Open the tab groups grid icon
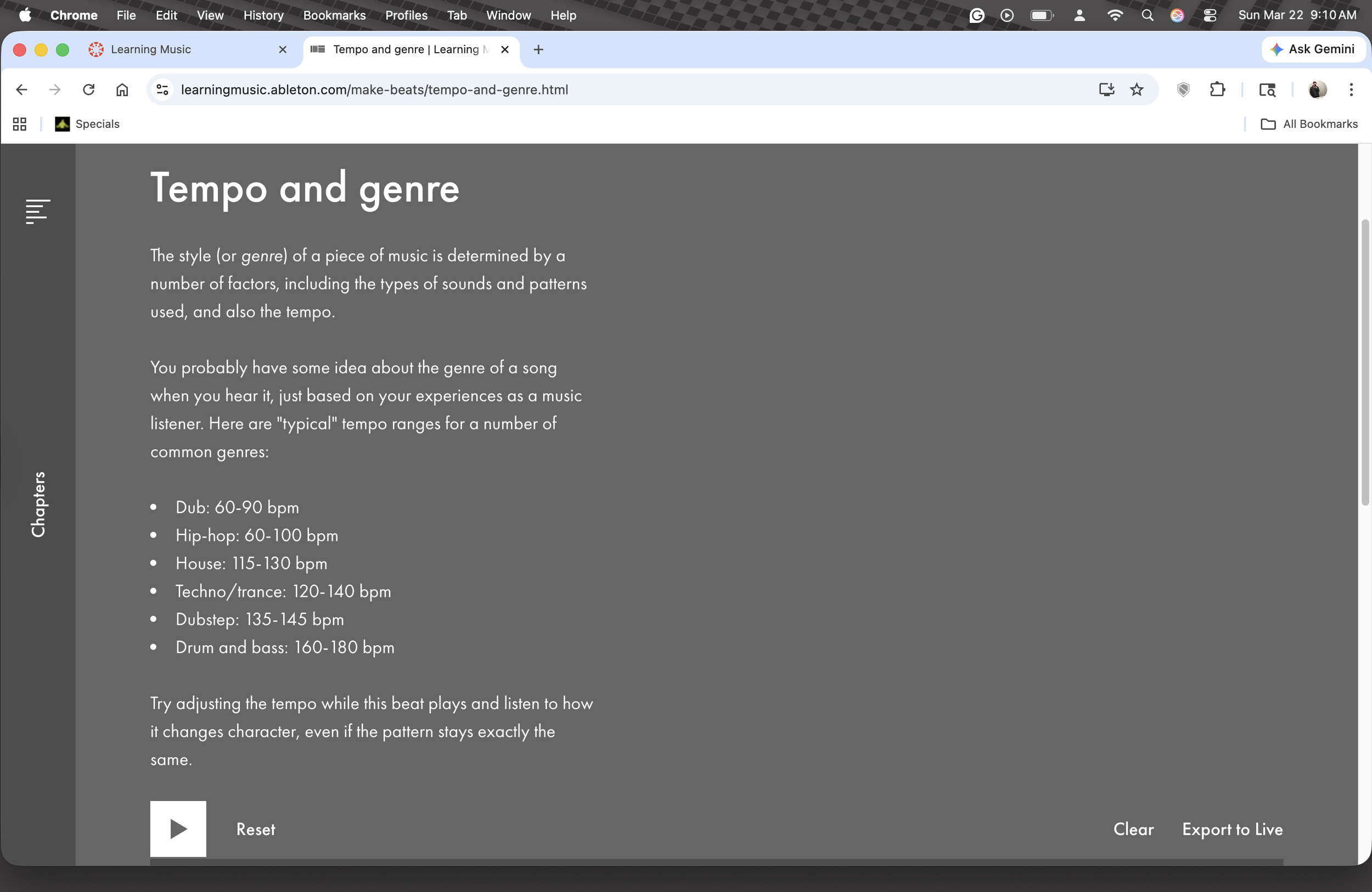Image resolution: width=1372 pixels, height=892 pixels. point(19,124)
